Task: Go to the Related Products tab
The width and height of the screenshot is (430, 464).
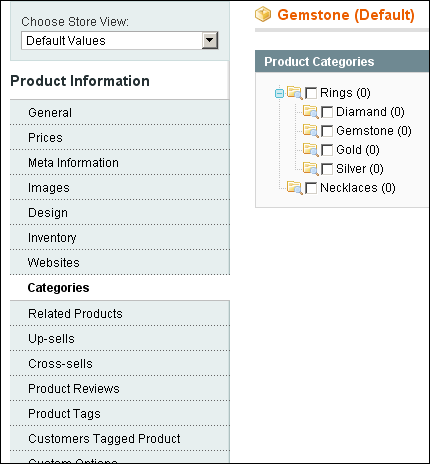Action: (120, 313)
